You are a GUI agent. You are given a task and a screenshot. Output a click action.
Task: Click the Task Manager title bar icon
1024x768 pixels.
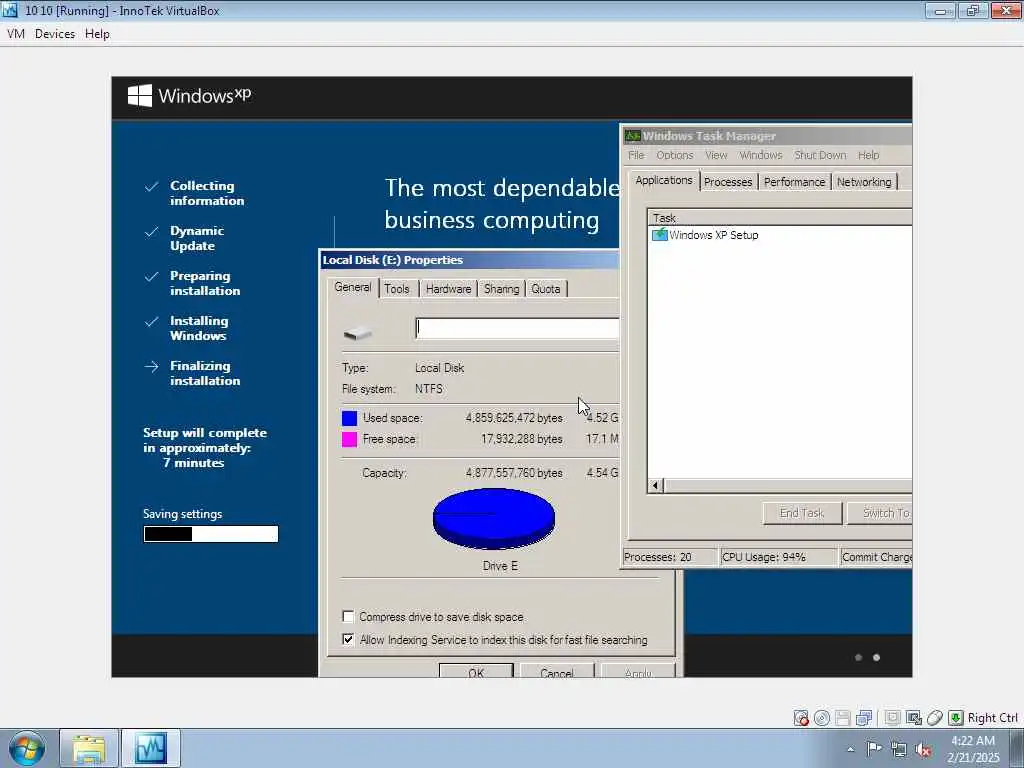[632, 136]
